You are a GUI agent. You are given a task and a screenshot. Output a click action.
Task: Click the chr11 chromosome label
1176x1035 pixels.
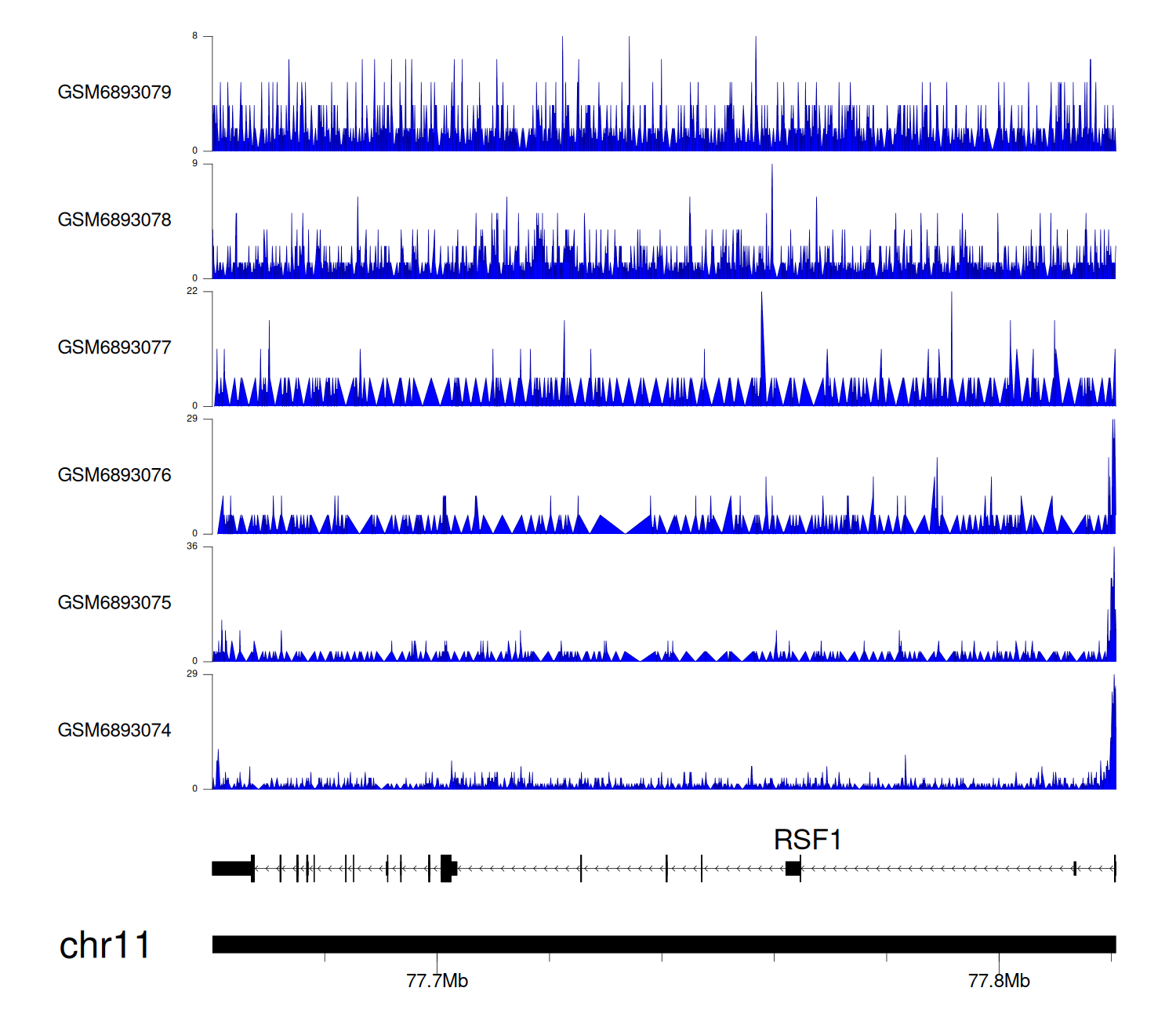tap(104, 946)
